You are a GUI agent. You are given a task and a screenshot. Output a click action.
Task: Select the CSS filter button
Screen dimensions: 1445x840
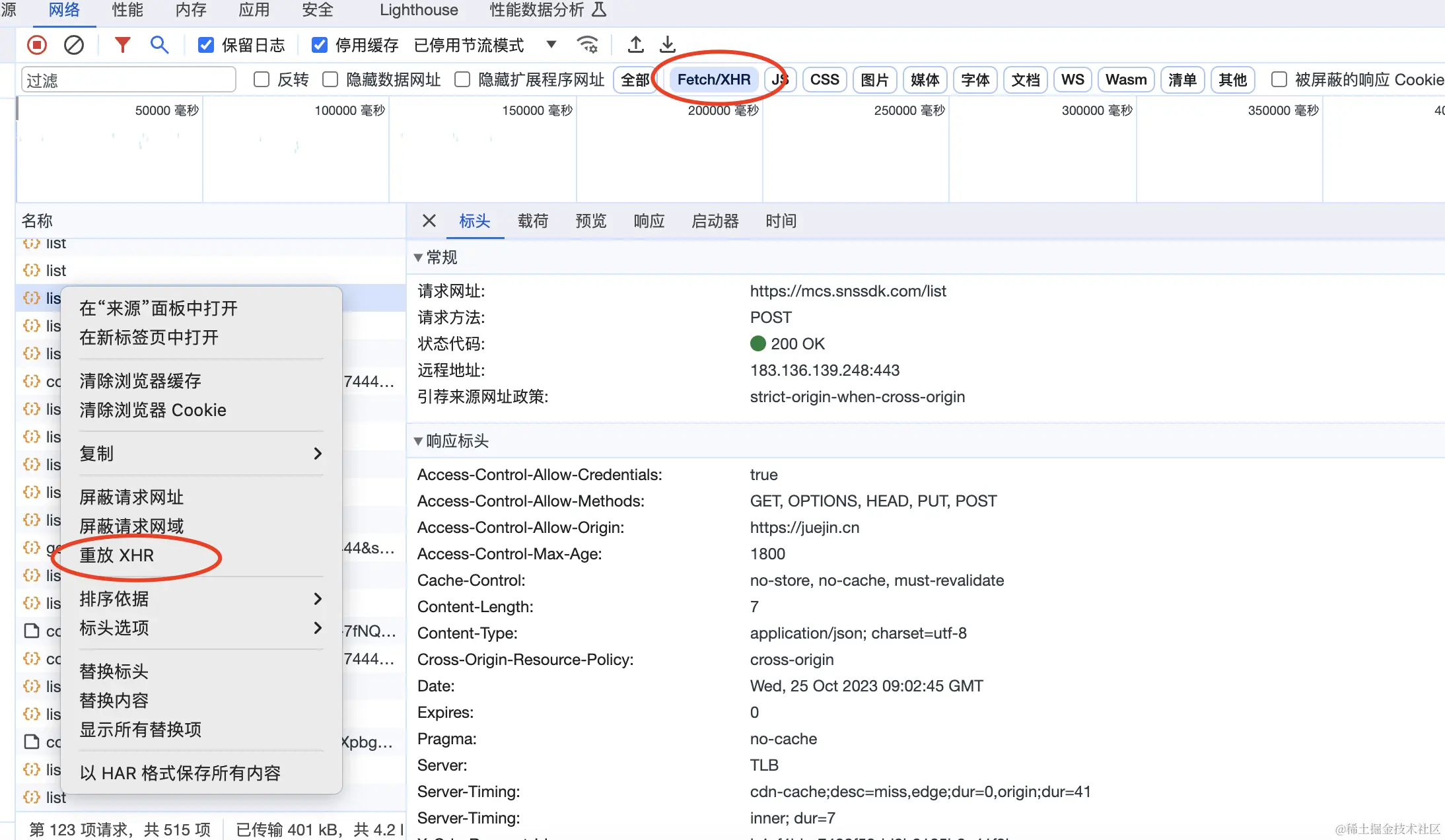pos(824,80)
